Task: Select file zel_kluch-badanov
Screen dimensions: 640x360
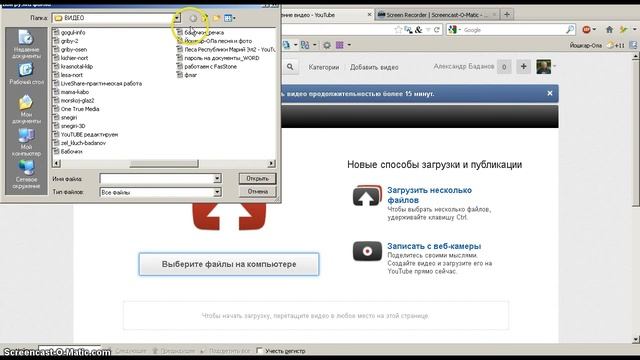Action: point(79,143)
